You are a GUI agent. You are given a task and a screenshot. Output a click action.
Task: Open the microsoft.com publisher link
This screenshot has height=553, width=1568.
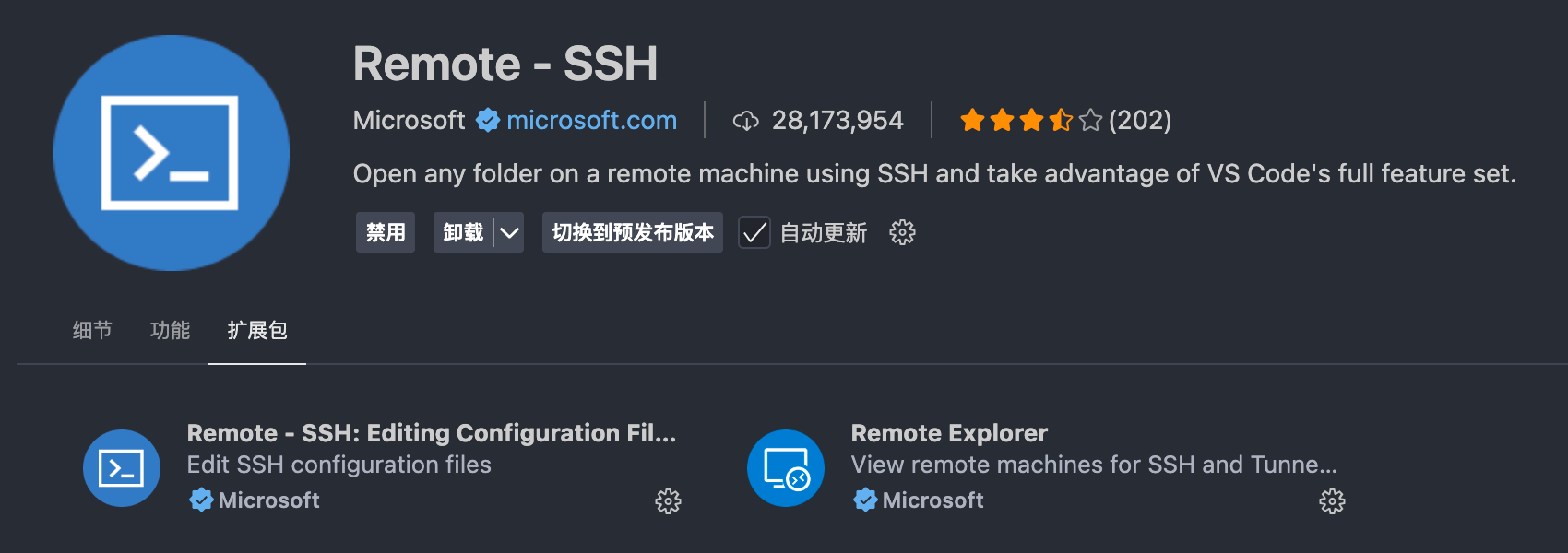(591, 120)
